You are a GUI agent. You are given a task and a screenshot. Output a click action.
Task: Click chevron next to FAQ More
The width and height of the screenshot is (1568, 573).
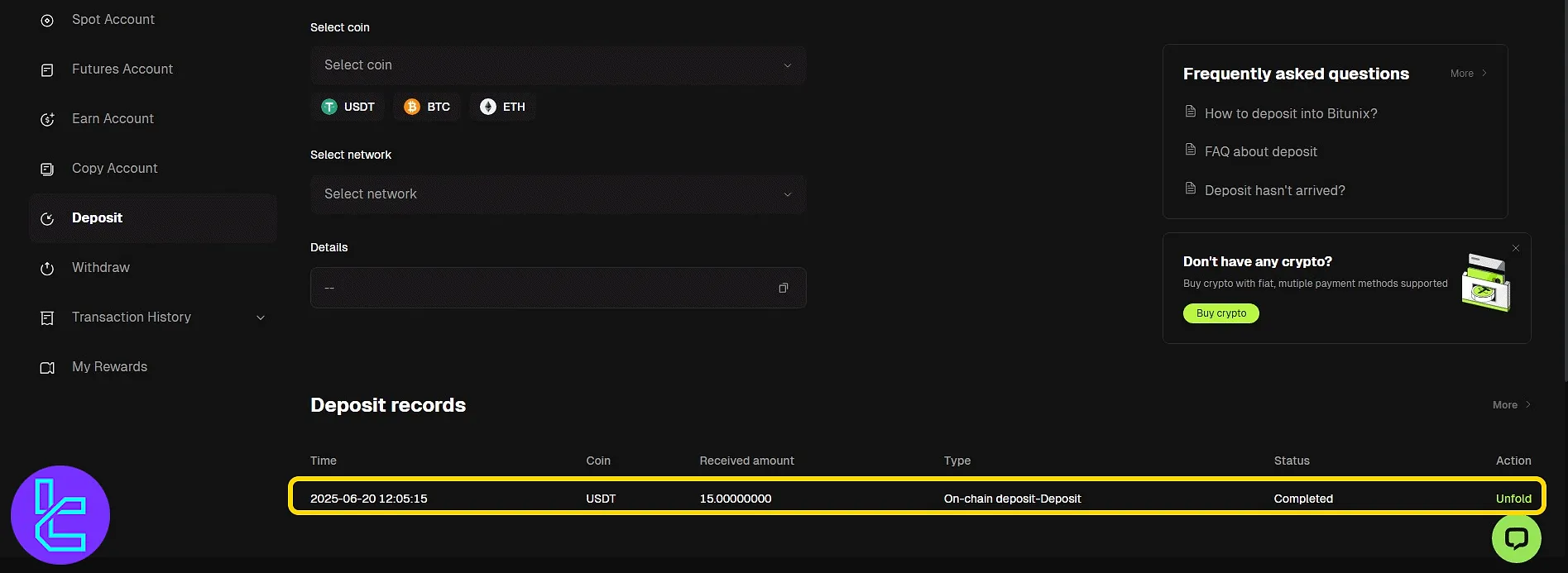[x=1484, y=74]
